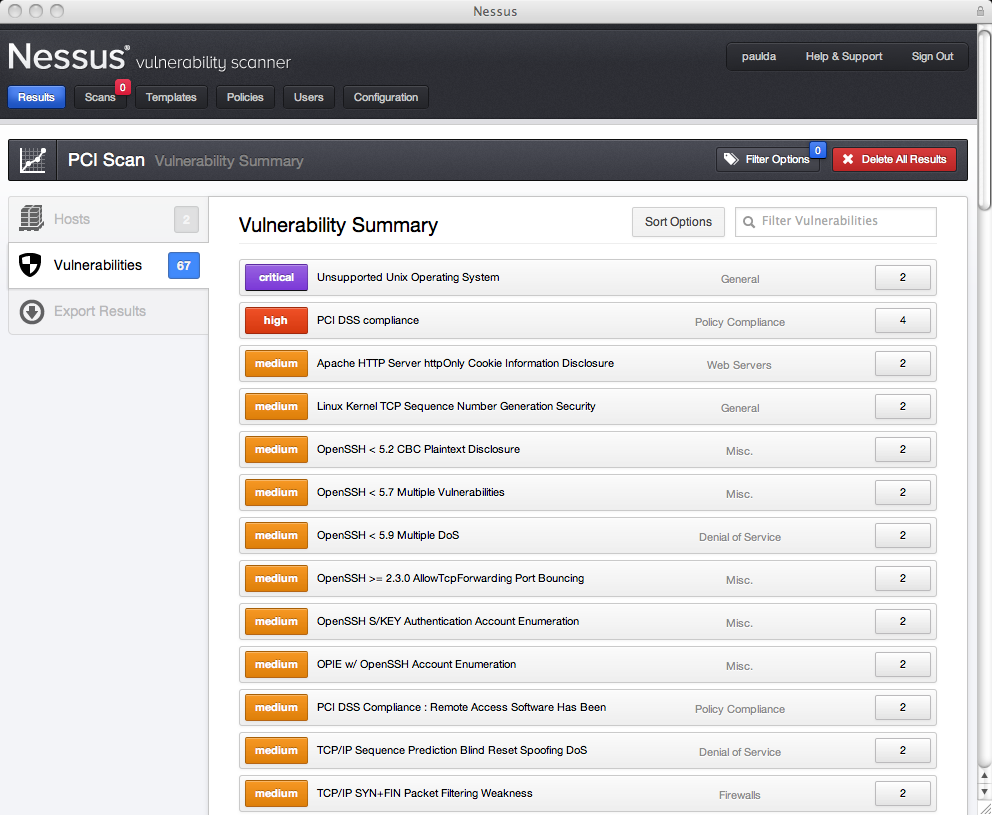Click the Hosts server stack icon
The height and width of the screenshot is (815, 992).
[x=31, y=218]
